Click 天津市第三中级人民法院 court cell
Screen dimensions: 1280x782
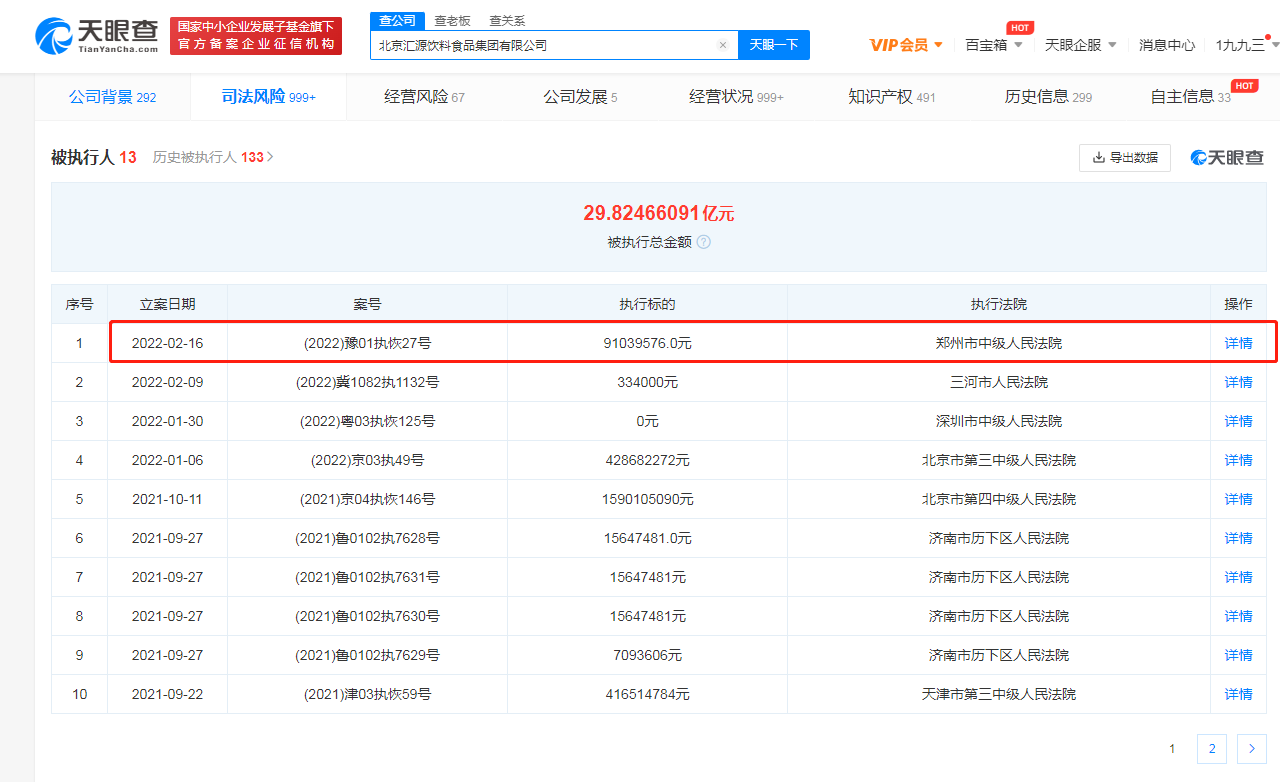[998, 694]
